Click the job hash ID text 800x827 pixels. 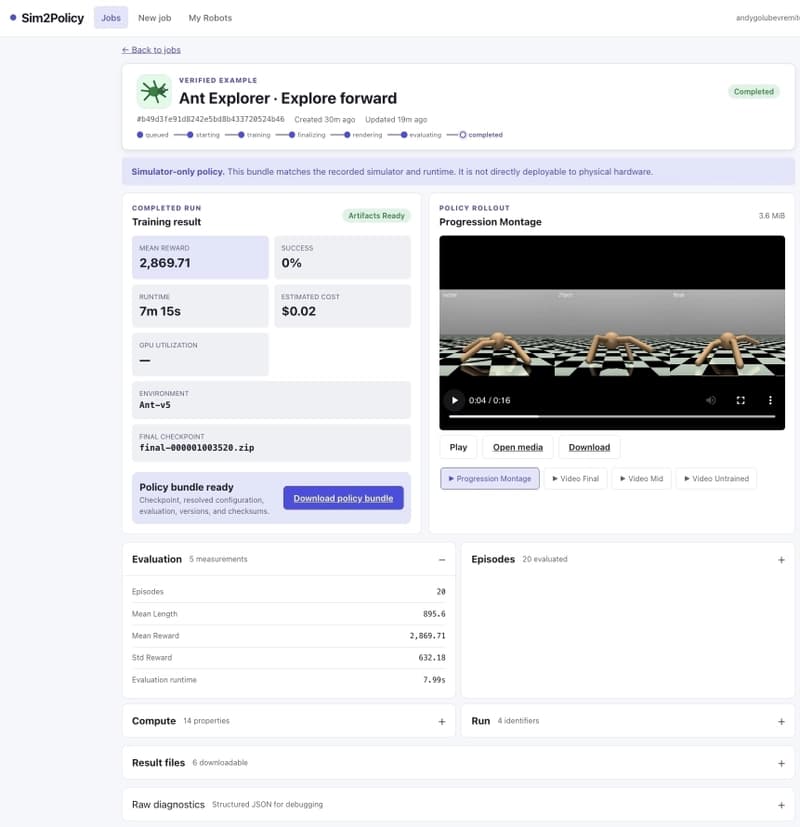[210, 119]
